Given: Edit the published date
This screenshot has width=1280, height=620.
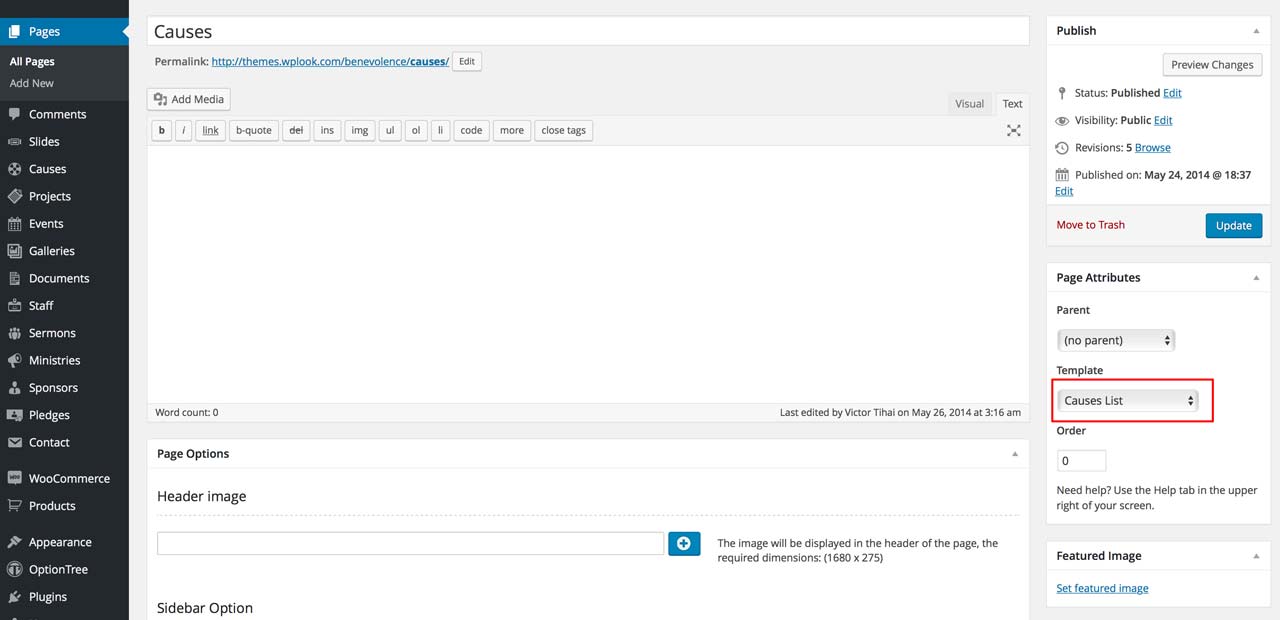Looking at the screenshot, I should 1064,191.
